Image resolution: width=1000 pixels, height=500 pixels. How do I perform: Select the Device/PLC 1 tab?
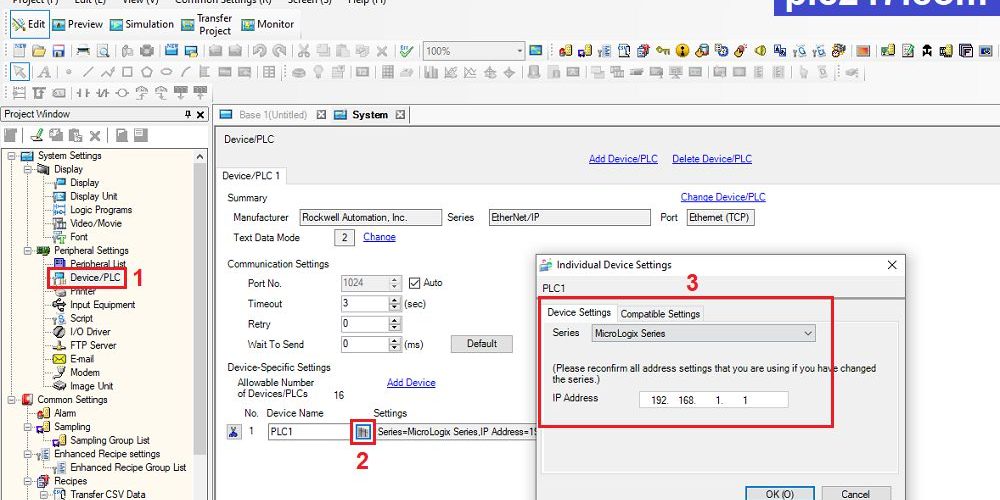click(251, 175)
